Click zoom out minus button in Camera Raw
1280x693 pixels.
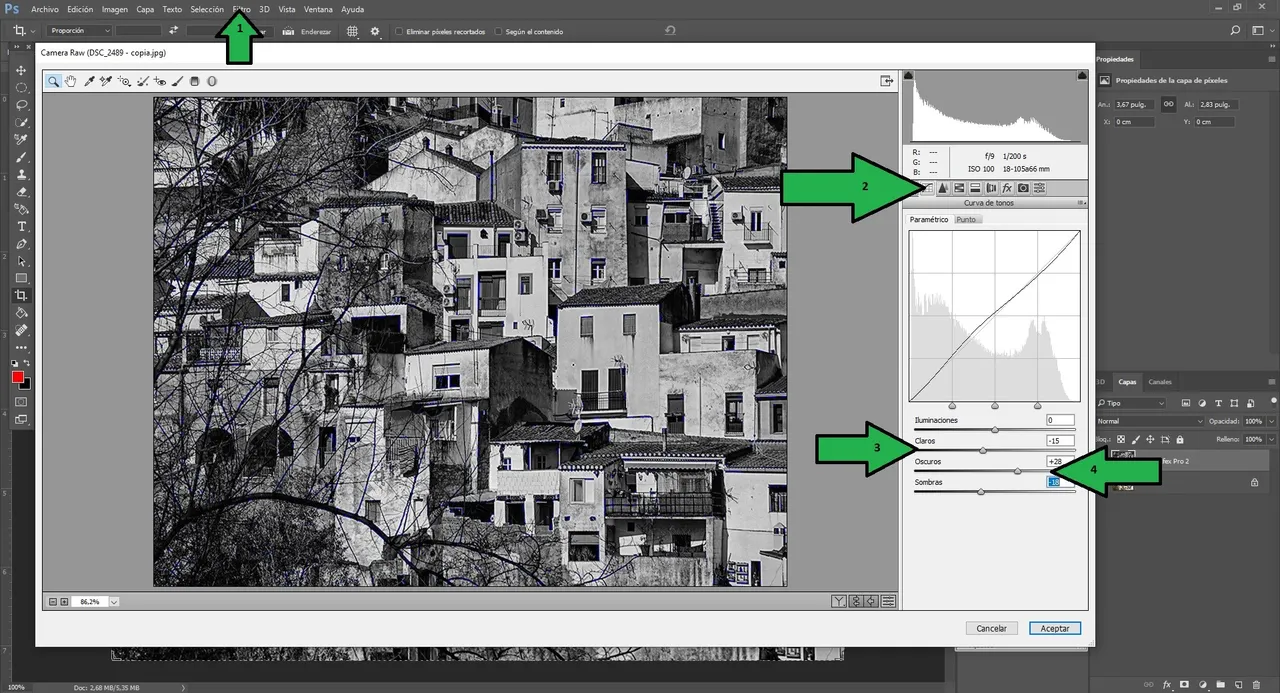pos(51,601)
